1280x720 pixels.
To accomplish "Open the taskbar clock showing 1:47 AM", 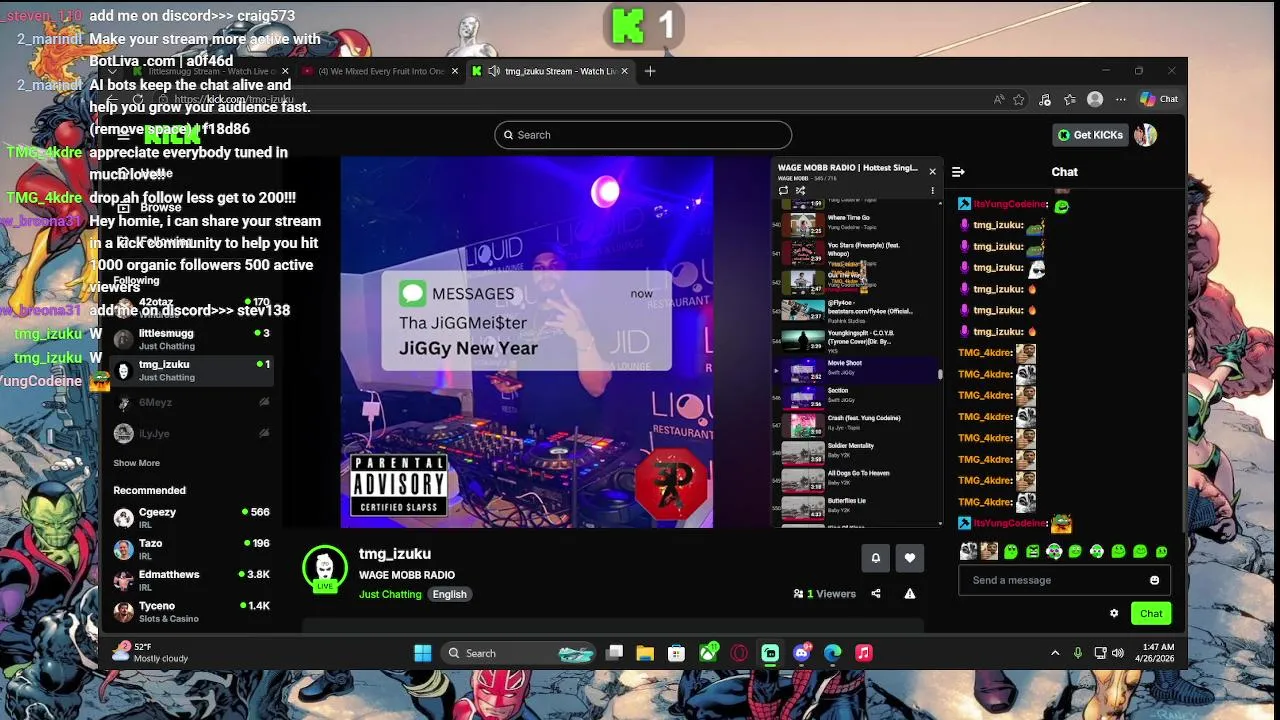I will pos(1155,653).
